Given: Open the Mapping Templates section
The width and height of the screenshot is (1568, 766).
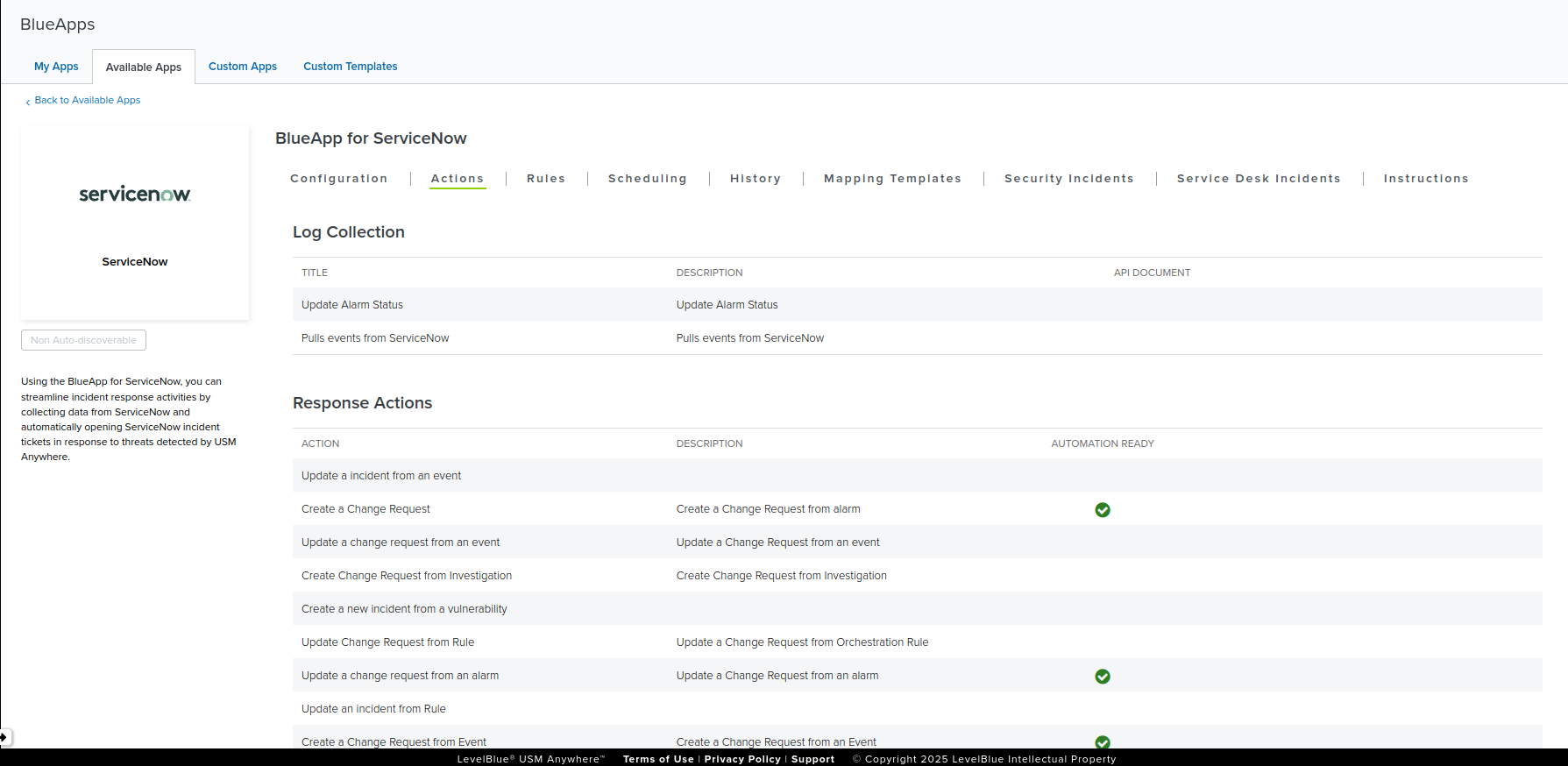Looking at the screenshot, I should 892,179.
